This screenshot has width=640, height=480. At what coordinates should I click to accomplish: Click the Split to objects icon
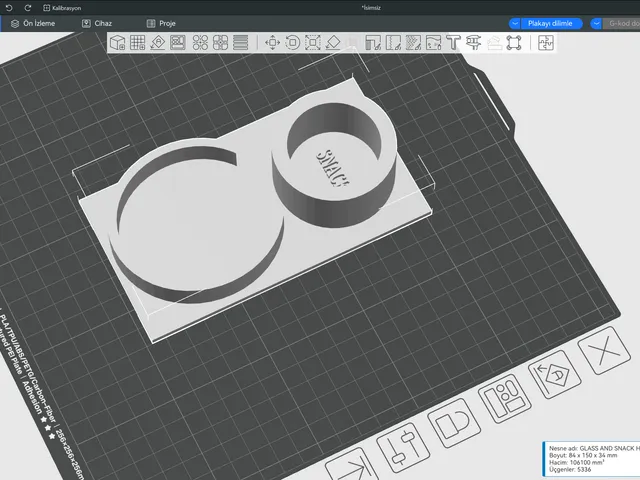[200, 42]
